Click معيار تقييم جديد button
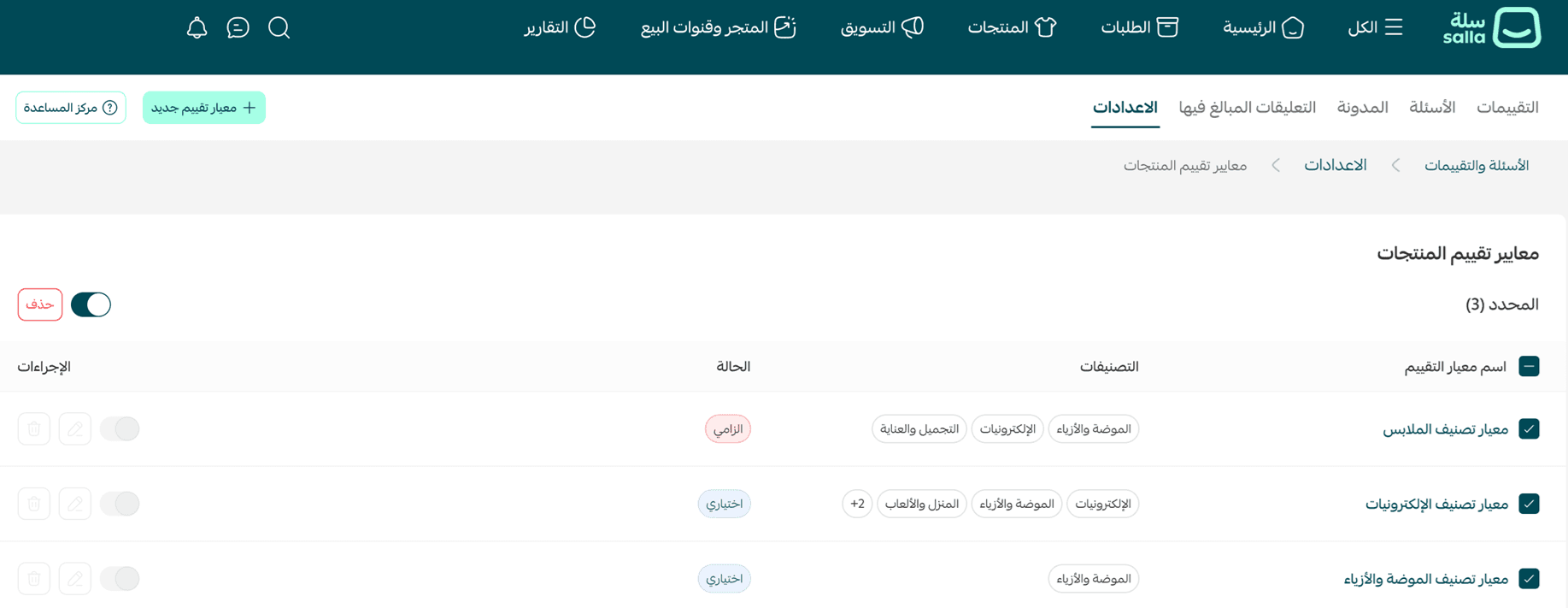The image size is (1568, 608). click(204, 108)
